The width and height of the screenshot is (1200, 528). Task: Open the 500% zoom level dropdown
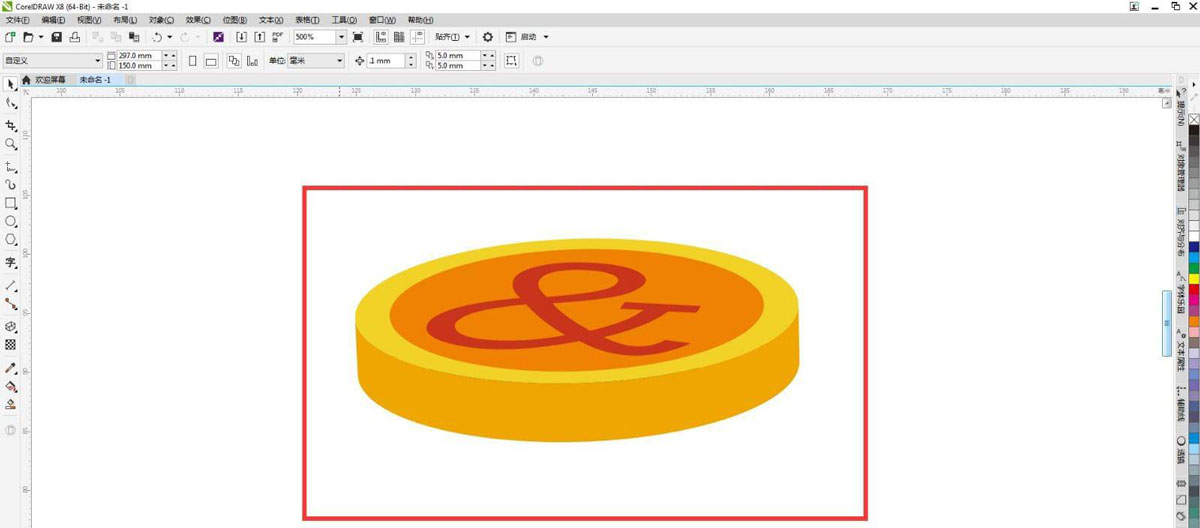click(x=341, y=37)
